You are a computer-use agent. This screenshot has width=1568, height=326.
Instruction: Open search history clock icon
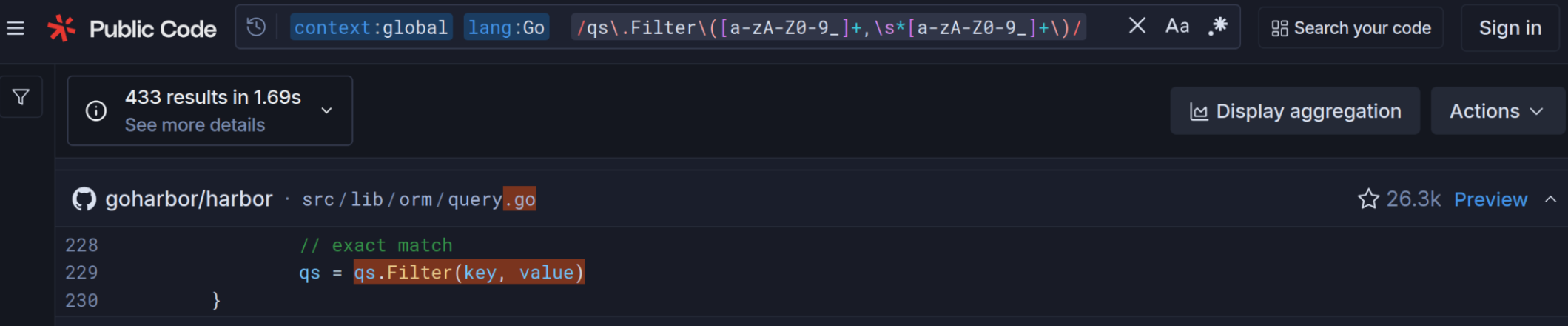[x=256, y=27]
